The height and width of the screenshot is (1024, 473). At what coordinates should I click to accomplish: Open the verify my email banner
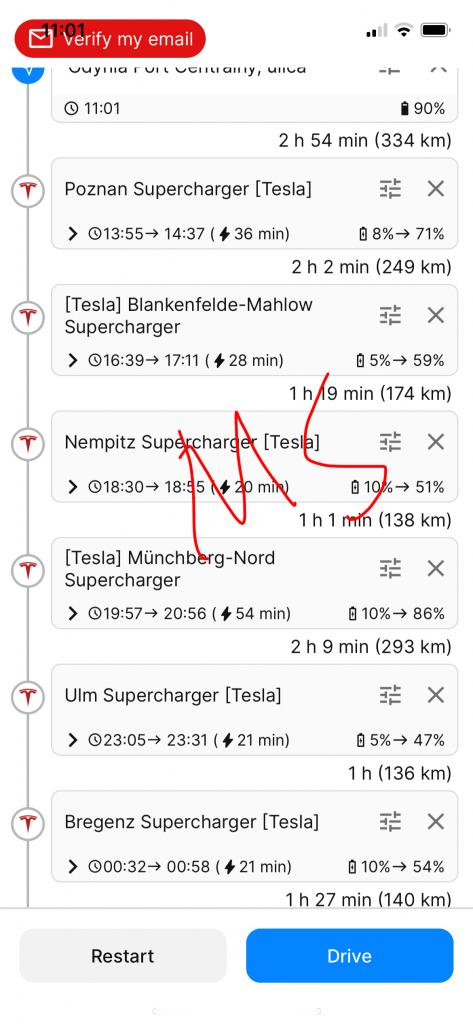pyautogui.click(x=110, y=39)
